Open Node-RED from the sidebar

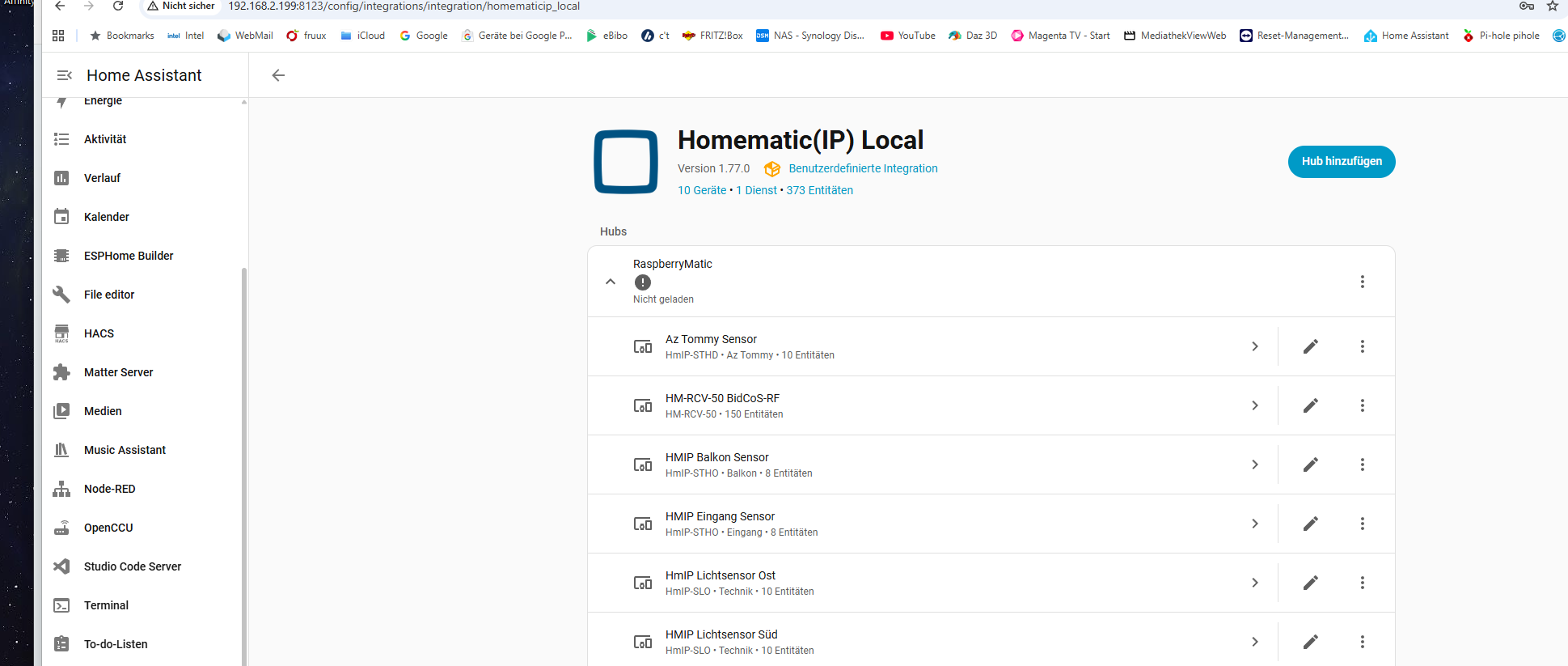click(109, 489)
